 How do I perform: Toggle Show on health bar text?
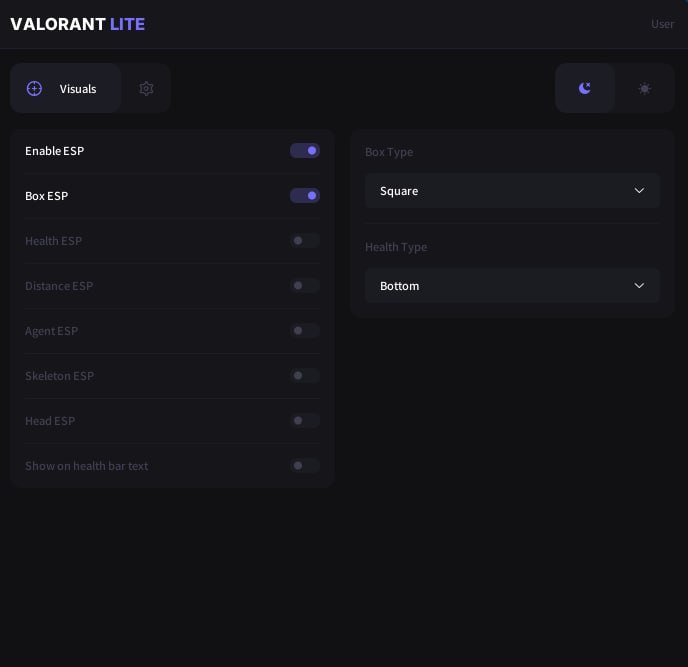point(305,466)
